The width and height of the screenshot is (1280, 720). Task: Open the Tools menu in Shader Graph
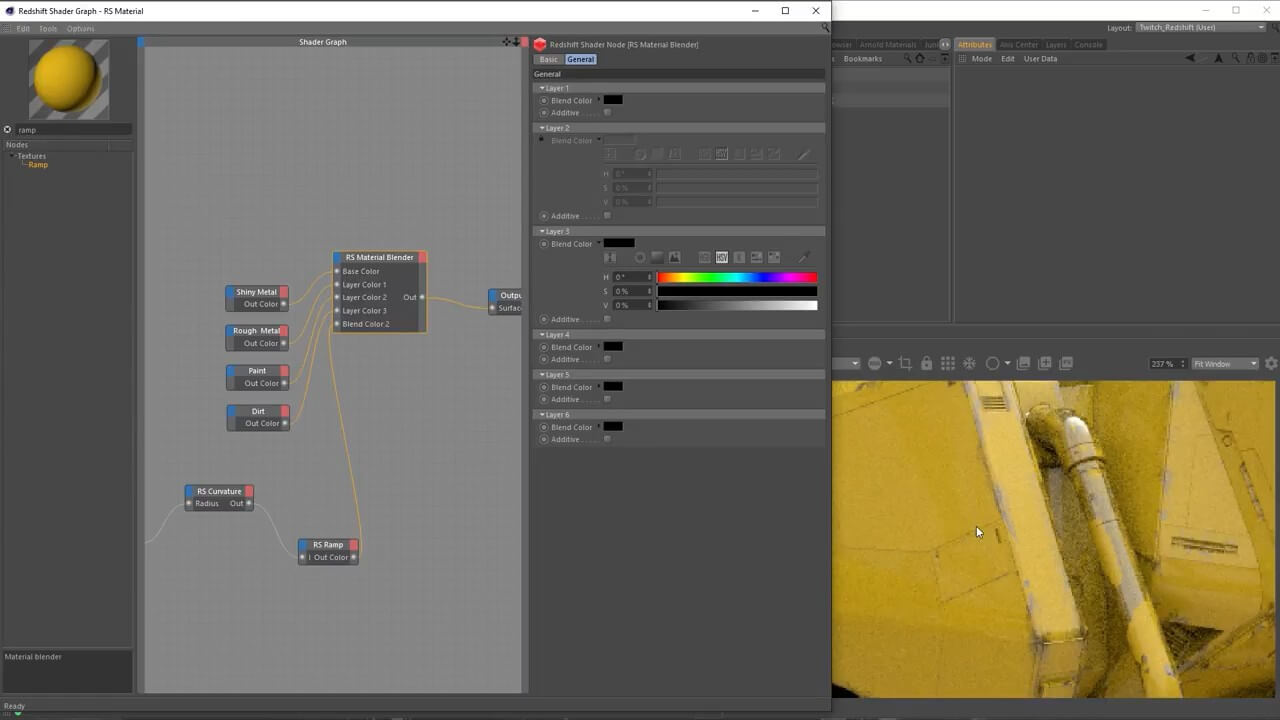point(48,29)
